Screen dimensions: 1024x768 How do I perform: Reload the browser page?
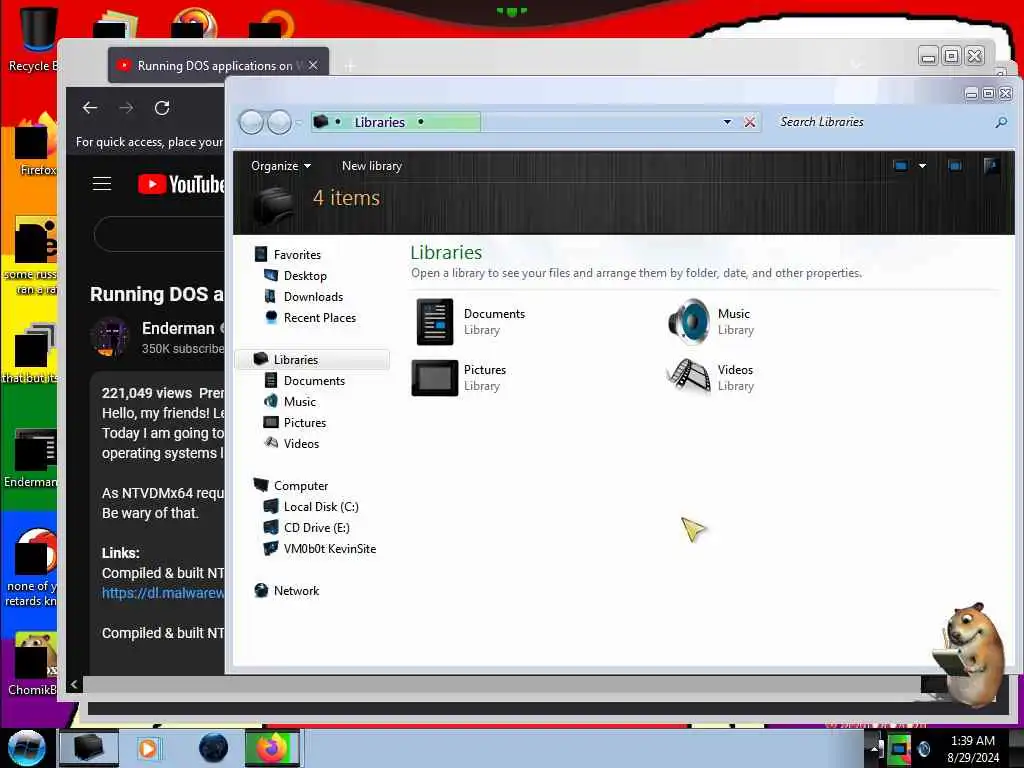tap(162, 108)
